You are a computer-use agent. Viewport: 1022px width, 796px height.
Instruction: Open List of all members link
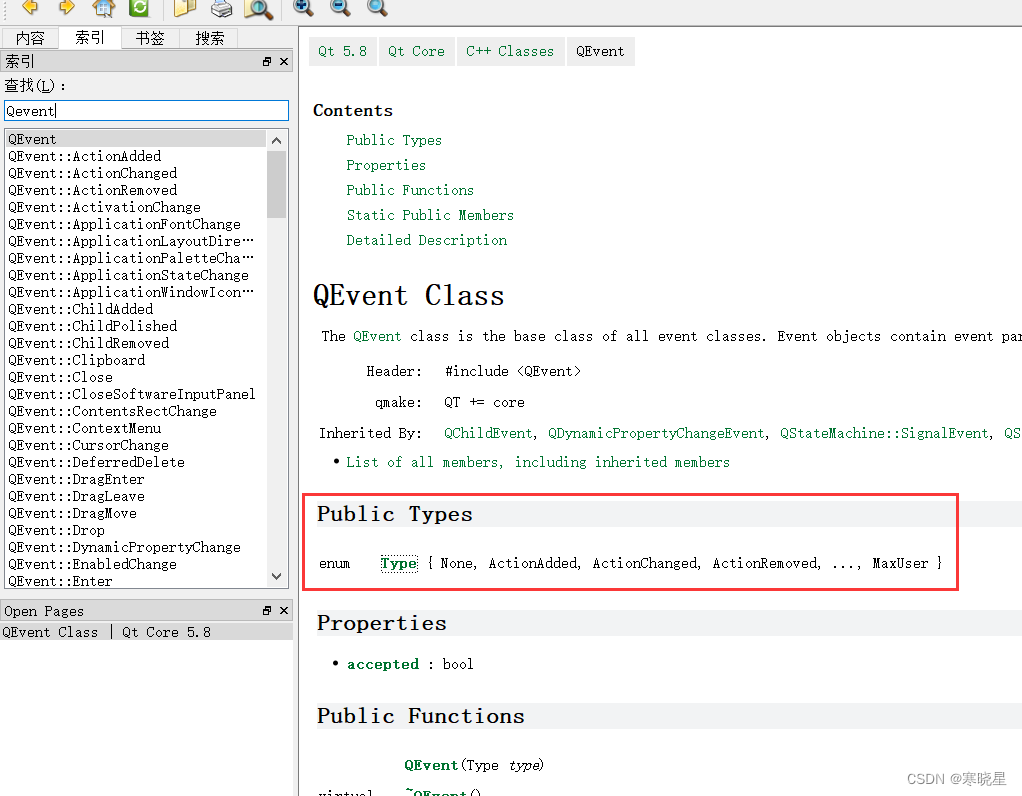[538, 462]
